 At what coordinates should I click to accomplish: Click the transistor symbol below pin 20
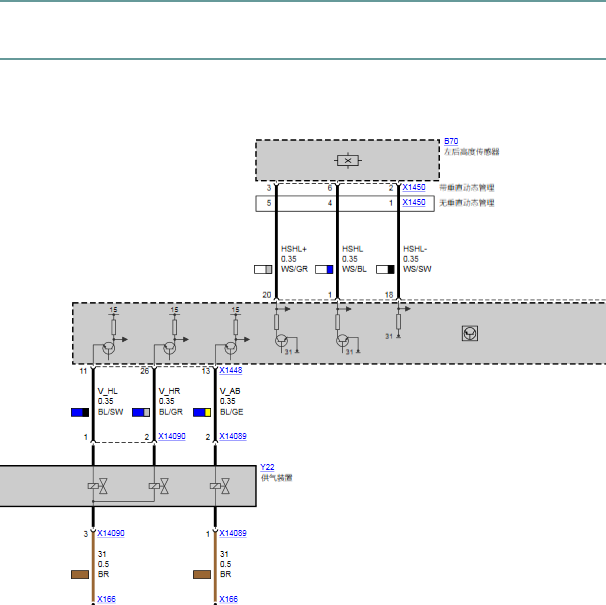[x=281, y=341]
